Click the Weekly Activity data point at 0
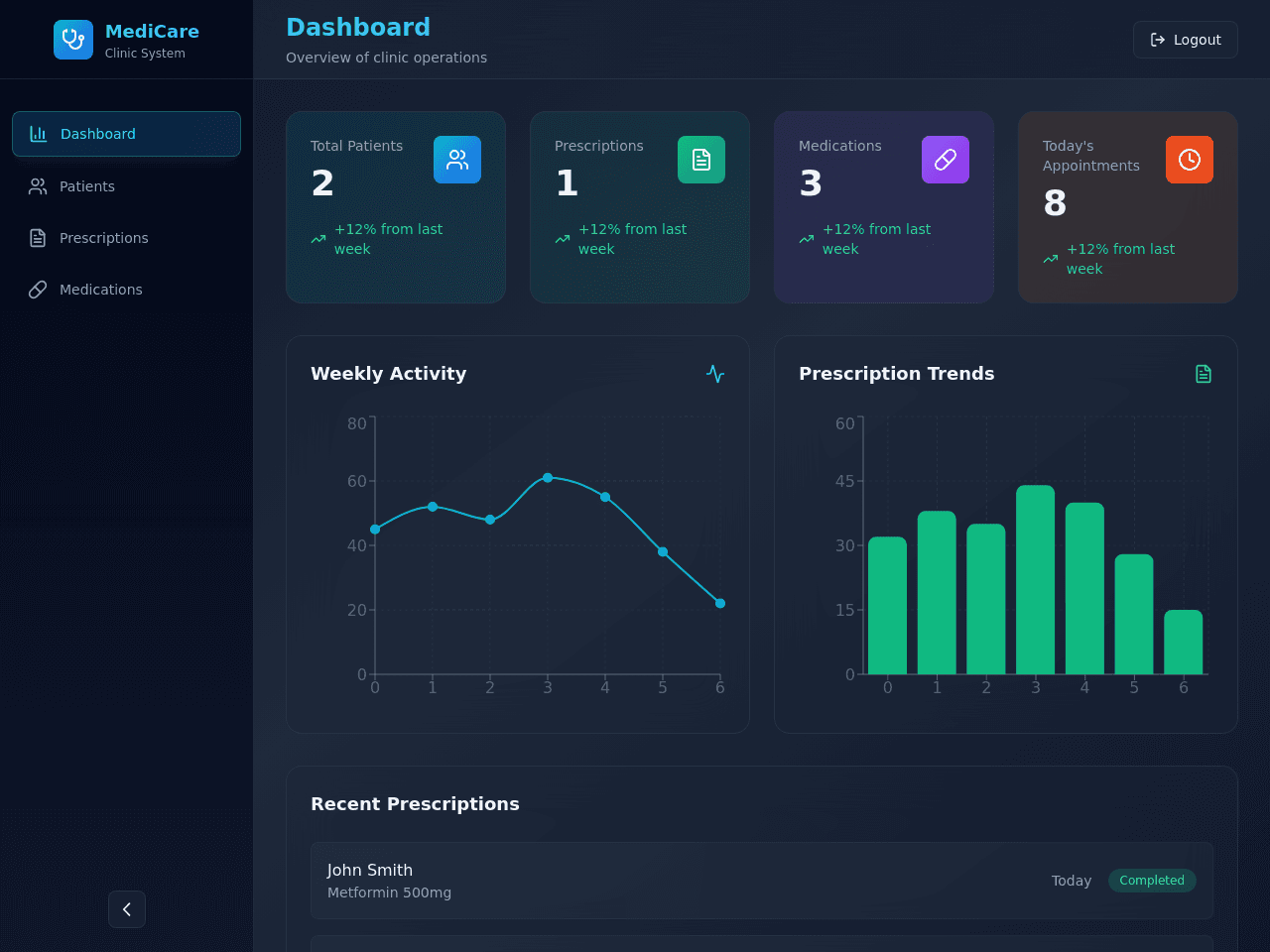This screenshot has width=1270, height=952. [375, 530]
